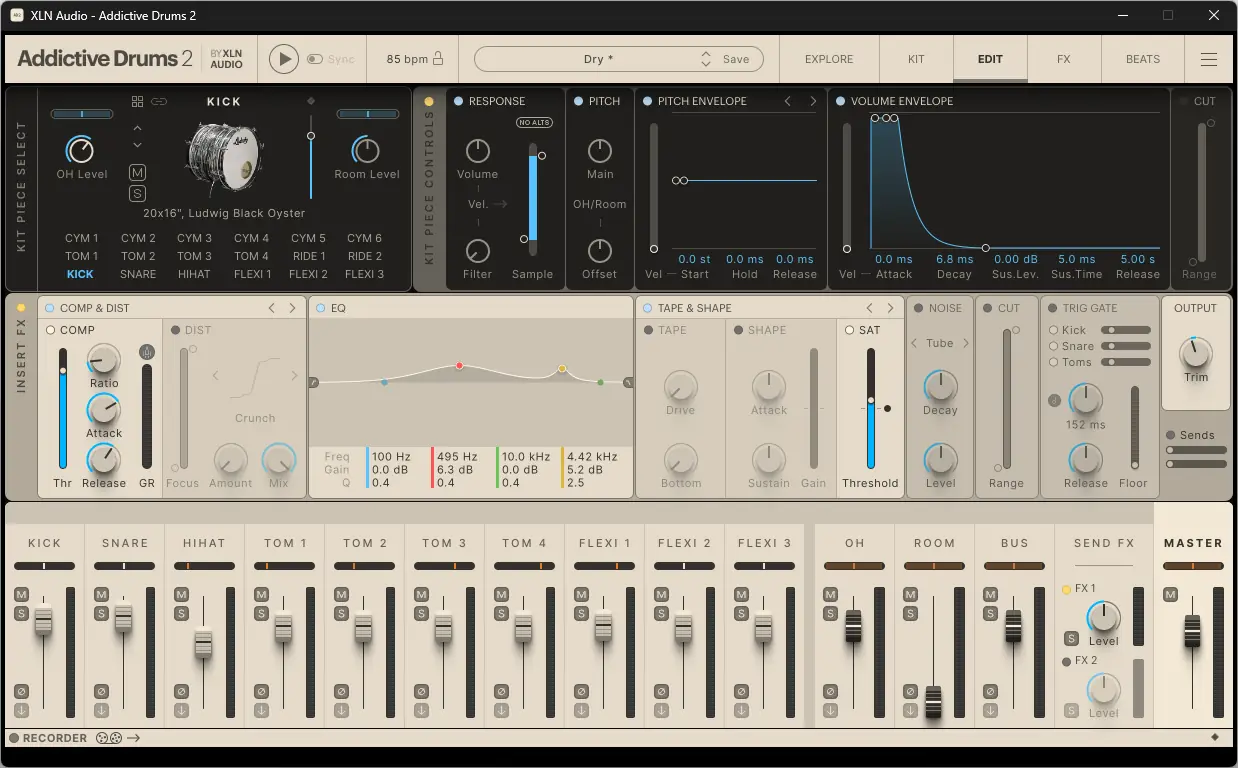Screen dimensions: 1238x768
Task: Mute the KICK piece with its M button
Action: pyautogui.click(x=137, y=173)
